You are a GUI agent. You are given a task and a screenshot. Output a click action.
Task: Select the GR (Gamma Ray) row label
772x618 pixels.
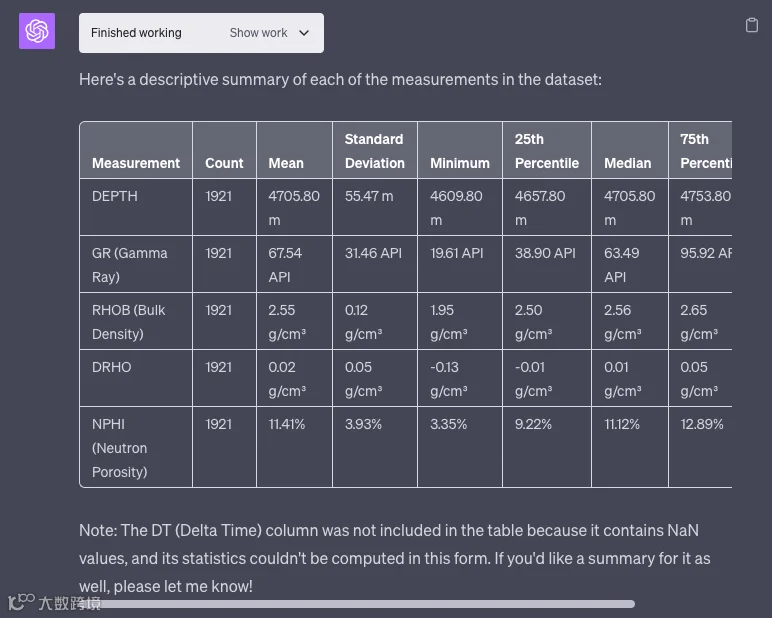130,265
